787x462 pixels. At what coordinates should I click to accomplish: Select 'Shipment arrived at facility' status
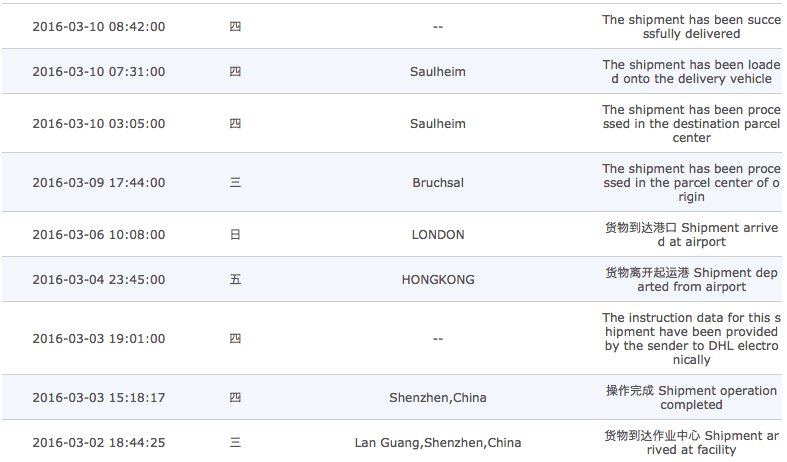[x=691, y=443]
